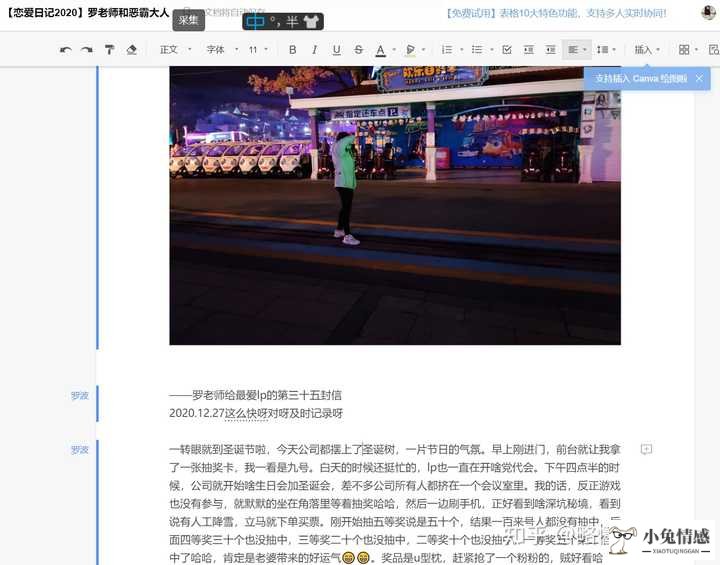720x565 pixels.
Task: Open the grid apps toolbar icon
Action: pos(684,50)
